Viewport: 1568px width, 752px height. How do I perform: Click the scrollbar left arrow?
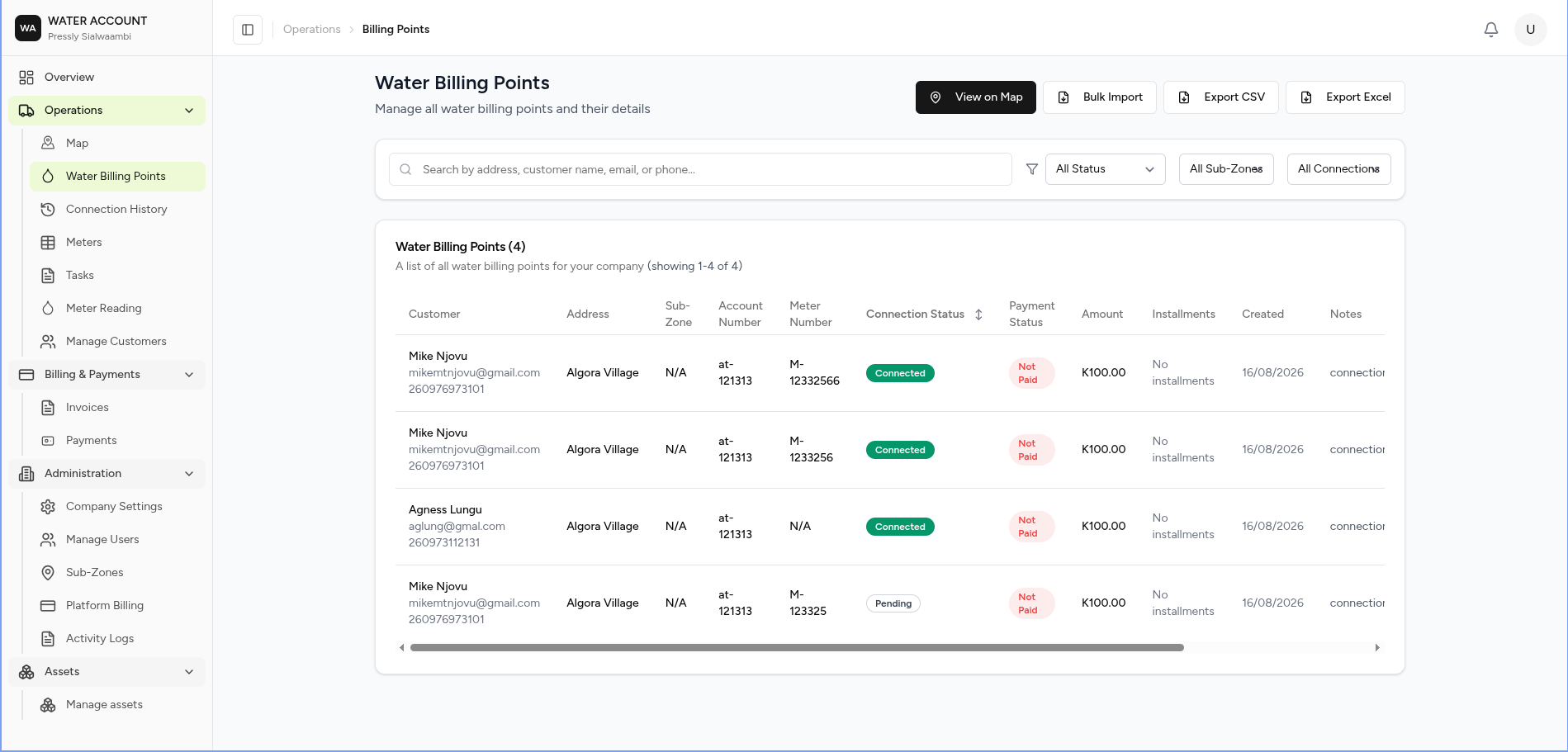click(x=402, y=648)
